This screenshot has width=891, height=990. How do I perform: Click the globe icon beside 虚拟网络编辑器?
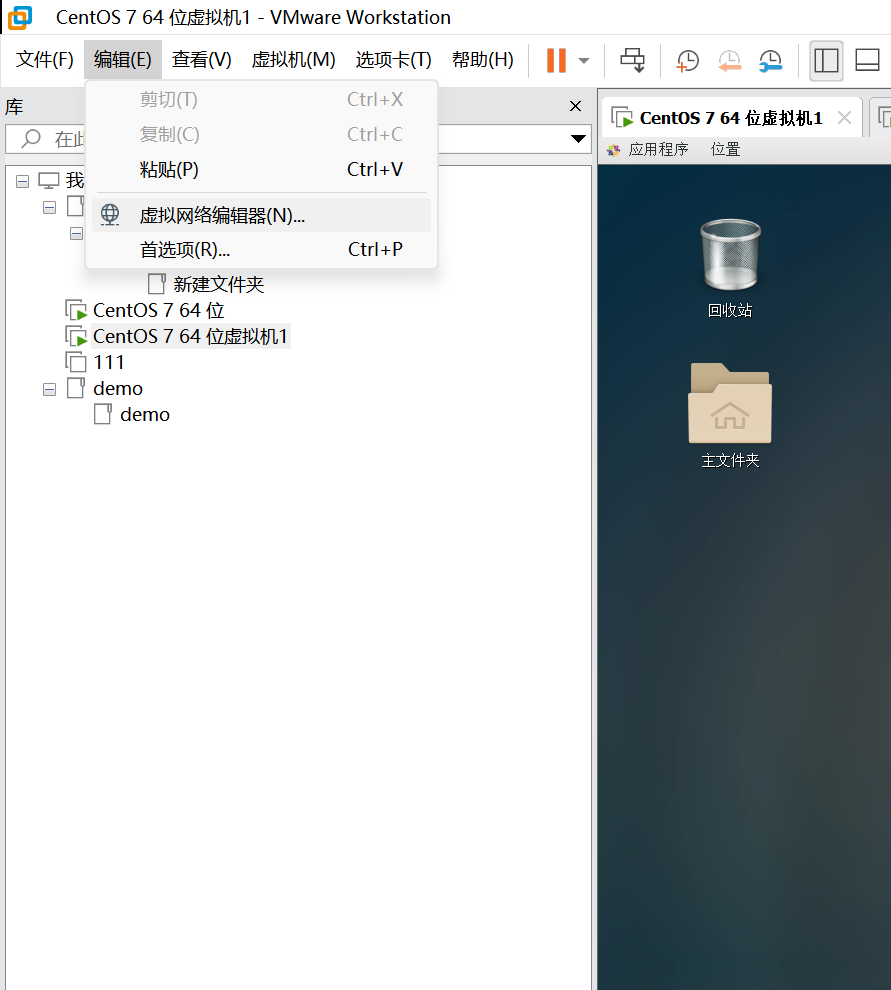110,215
